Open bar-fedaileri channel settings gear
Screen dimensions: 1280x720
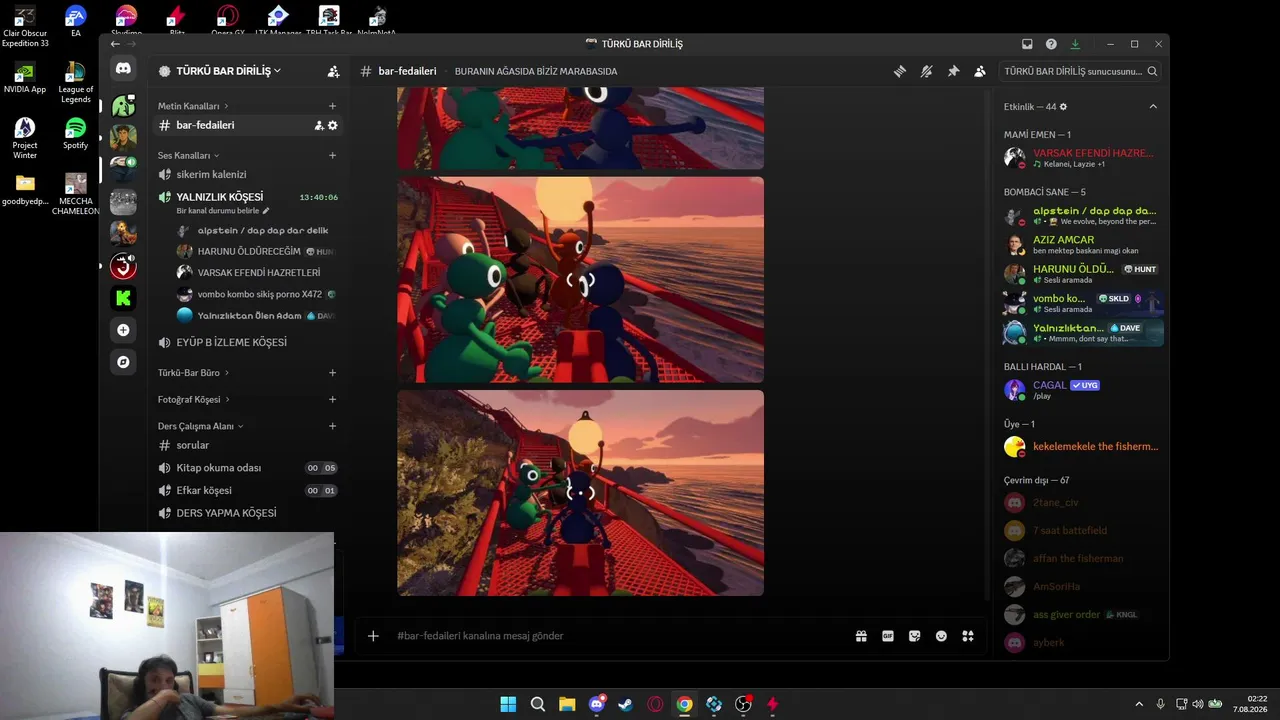tap(333, 125)
